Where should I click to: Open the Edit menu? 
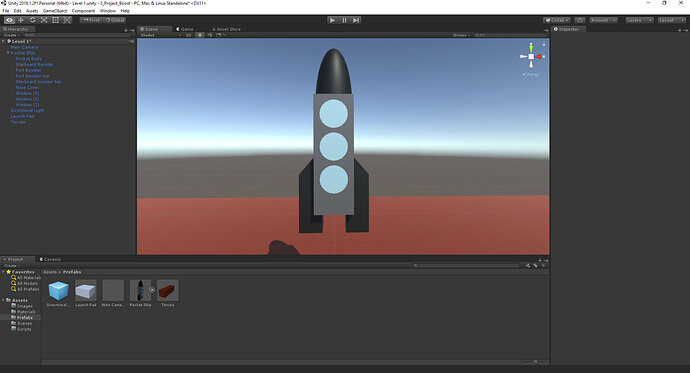point(18,11)
